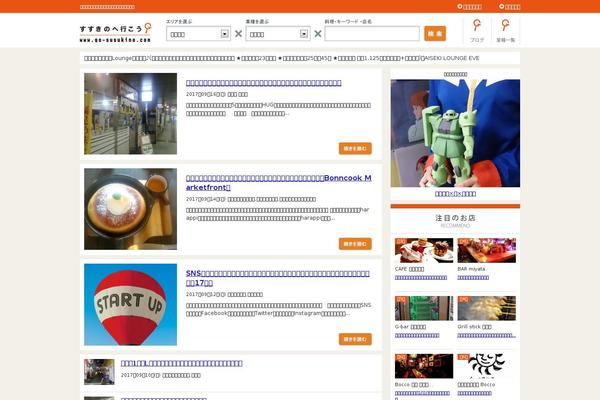600x400 pixels.
Task: Open the G-bar shop thumbnail
Action: tap(424, 308)
